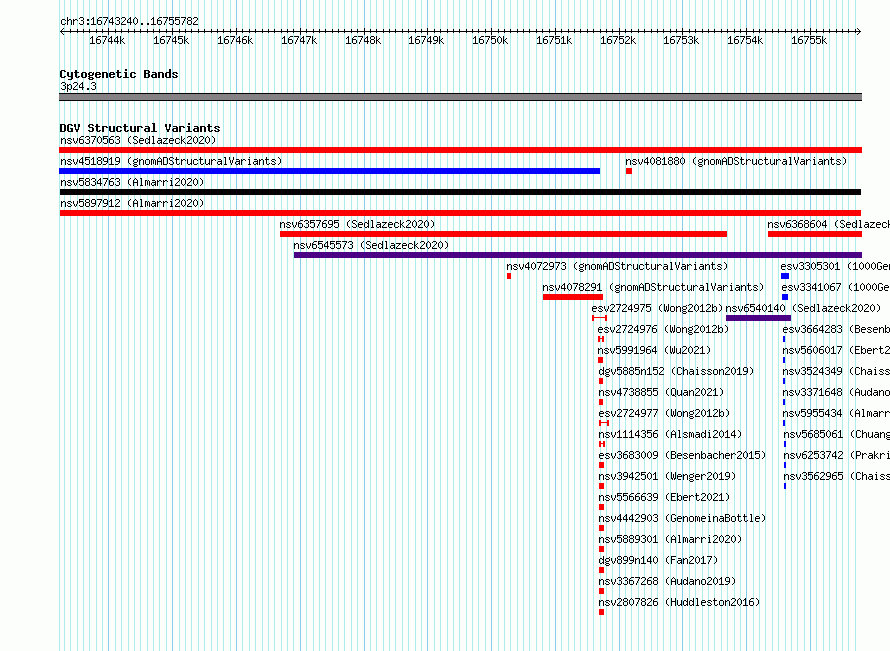Click dgv5885n152 (Chaisson2019) variant
The height and width of the screenshot is (651, 890).
point(676,371)
